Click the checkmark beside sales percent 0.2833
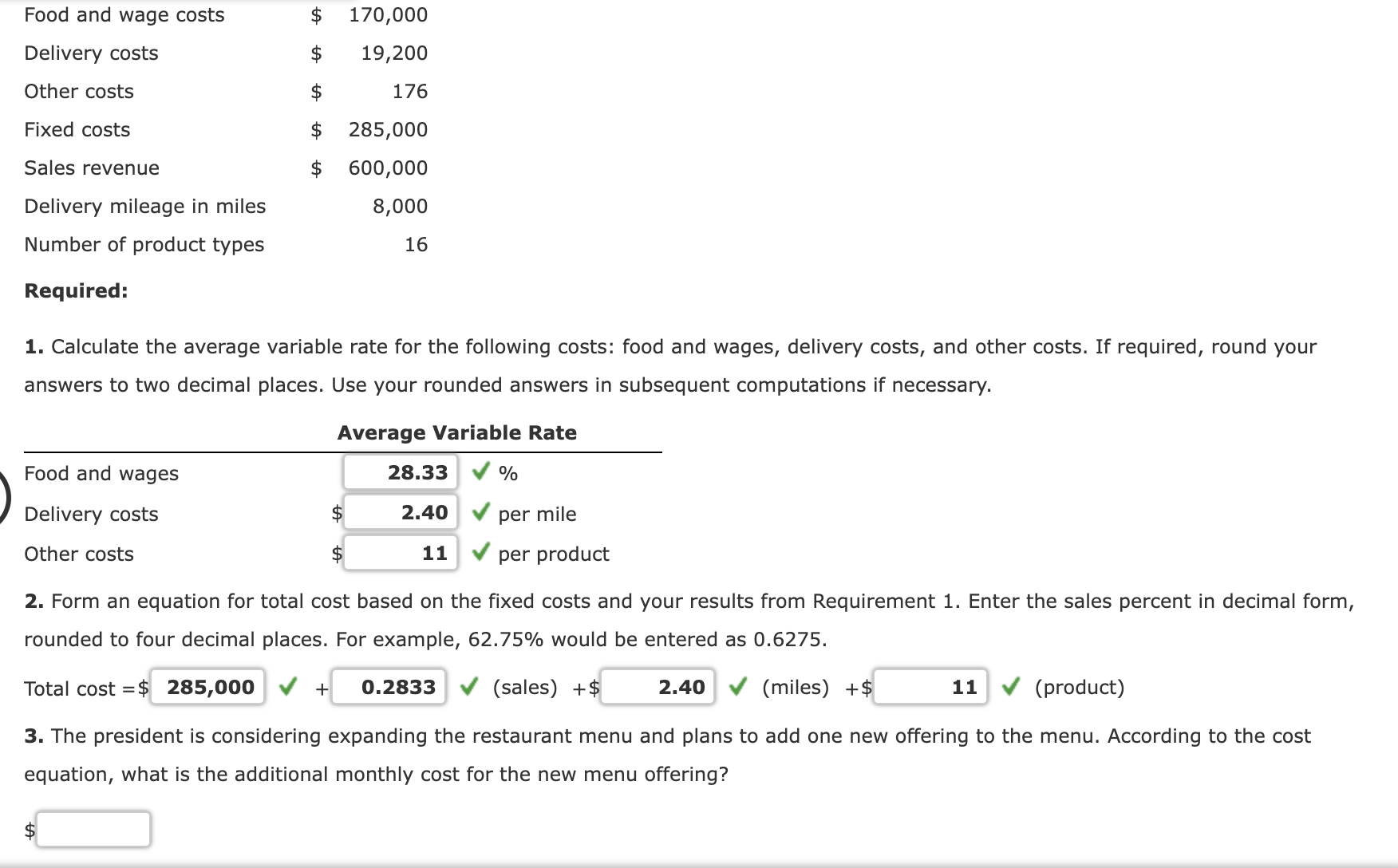 tap(469, 686)
